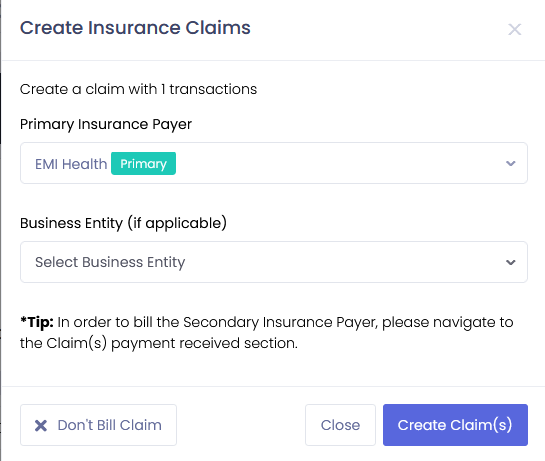The height and width of the screenshot is (461, 545).
Task: Click the Select Business Entity placeholder text
Action: [110, 262]
